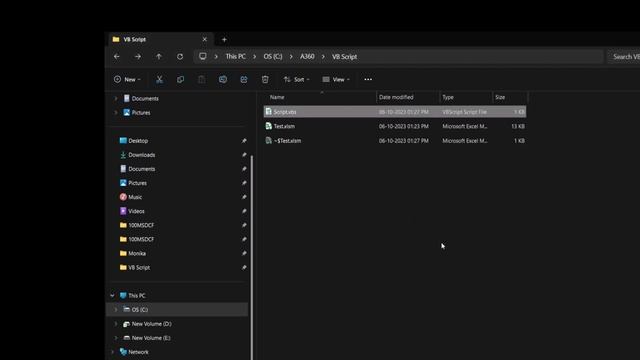
Task: Click the Copy icon in toolbar
Action: coord(180,80)
